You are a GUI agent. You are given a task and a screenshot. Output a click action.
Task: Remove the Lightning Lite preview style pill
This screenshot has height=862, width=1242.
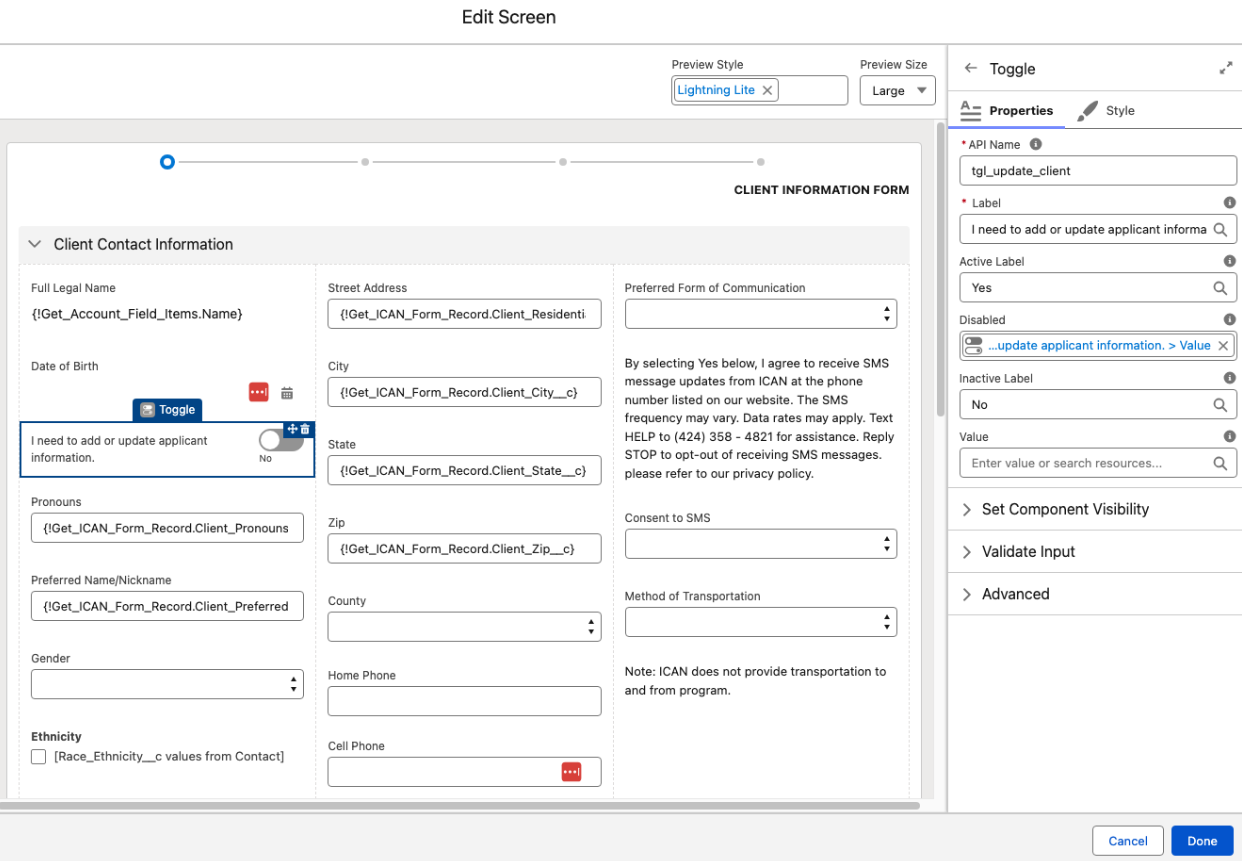click(767, 90)
